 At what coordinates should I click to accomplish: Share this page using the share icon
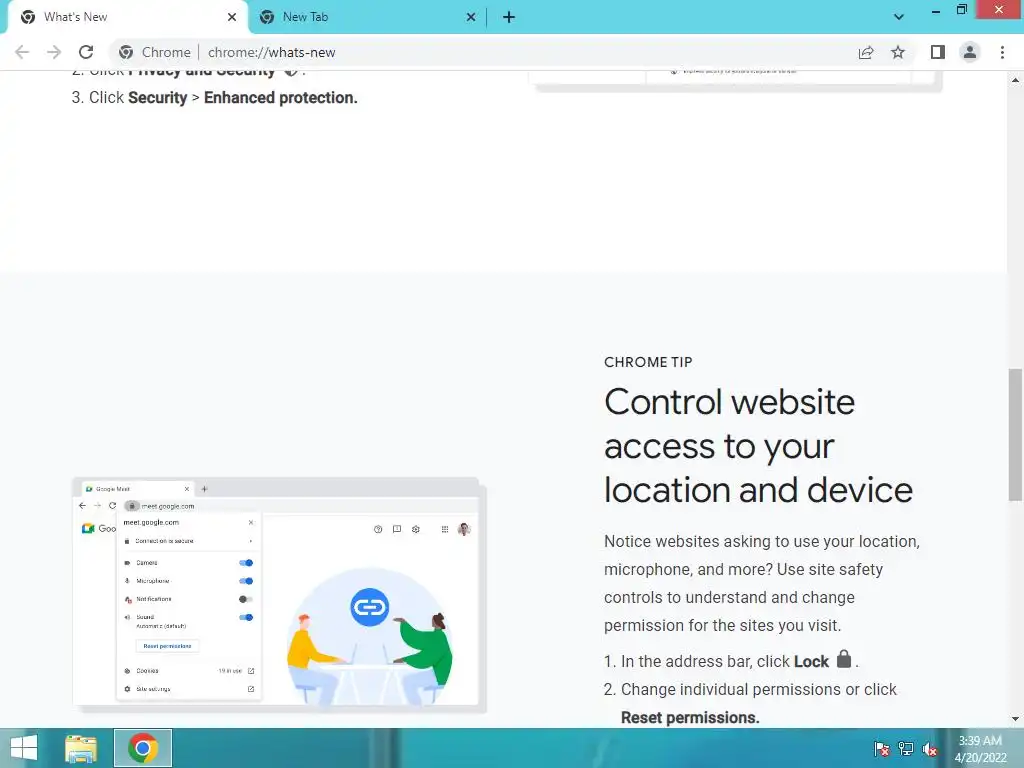point(866,52)
